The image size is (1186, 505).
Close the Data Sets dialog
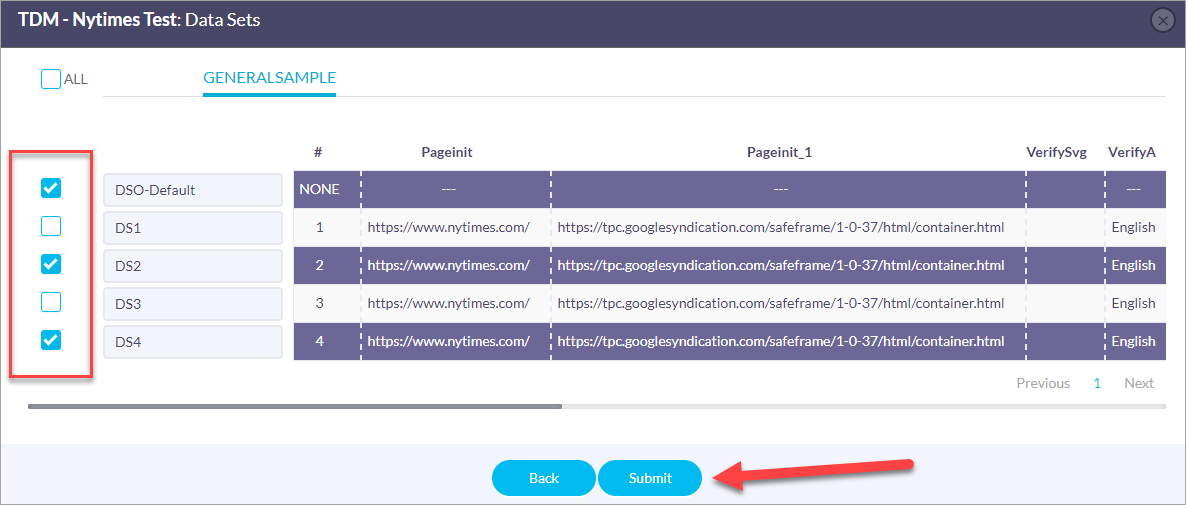pyautogui.click(x=1163, y=20)
